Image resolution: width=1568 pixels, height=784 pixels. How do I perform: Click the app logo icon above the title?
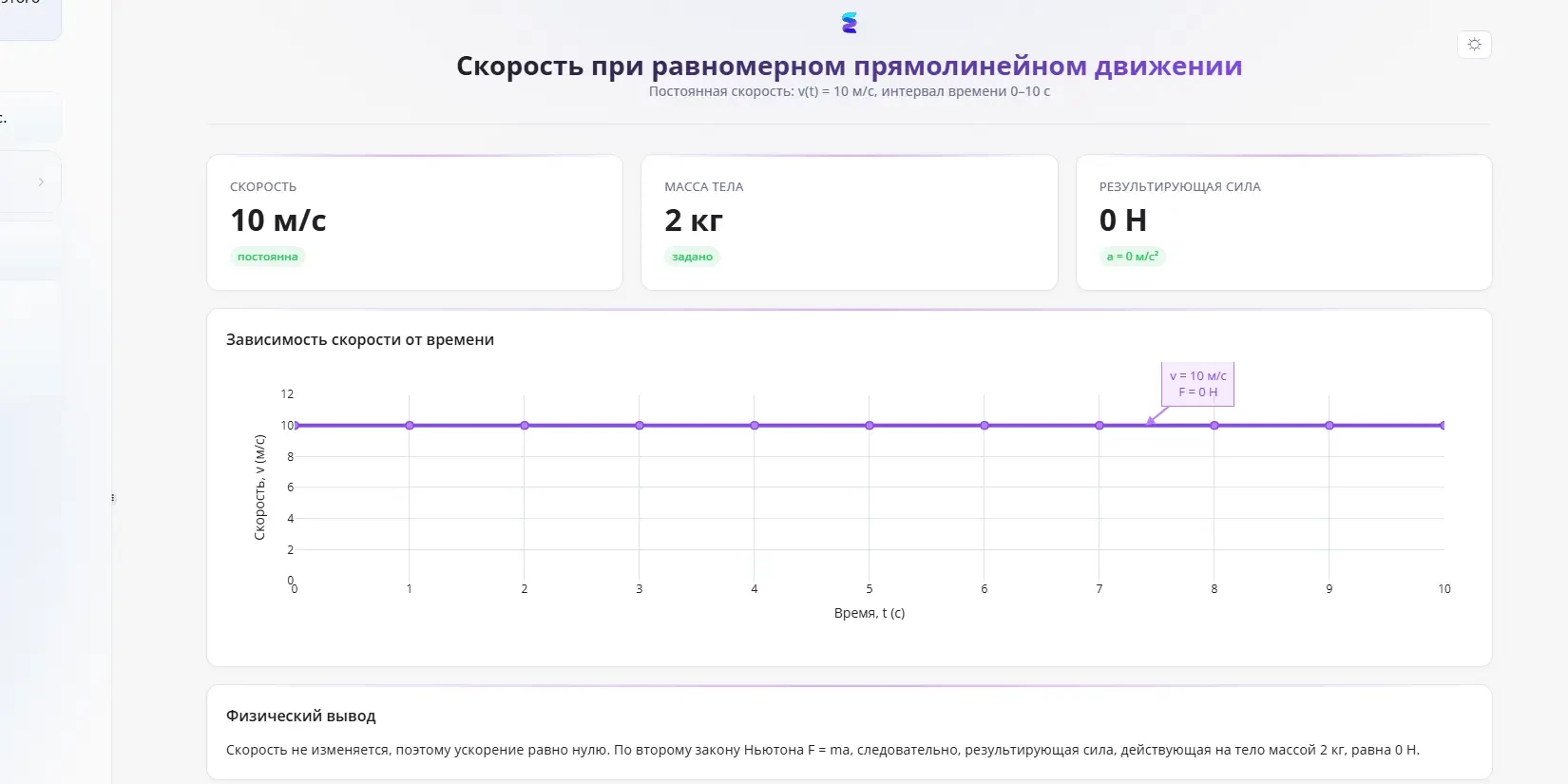click(x=850, y=23)
